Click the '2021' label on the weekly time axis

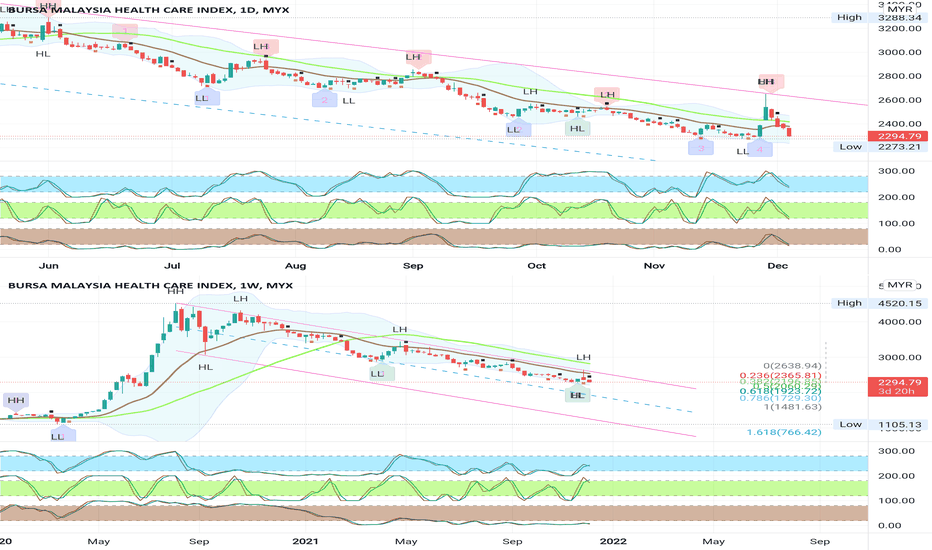(x=306, y=541)
